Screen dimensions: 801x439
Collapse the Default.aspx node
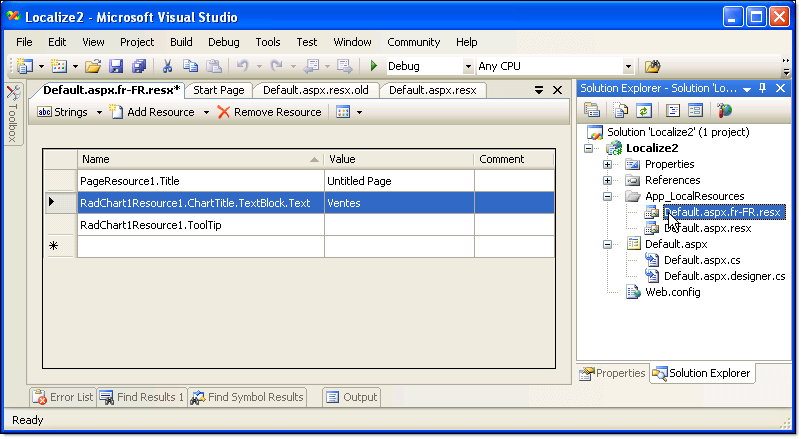click(607, 244)
